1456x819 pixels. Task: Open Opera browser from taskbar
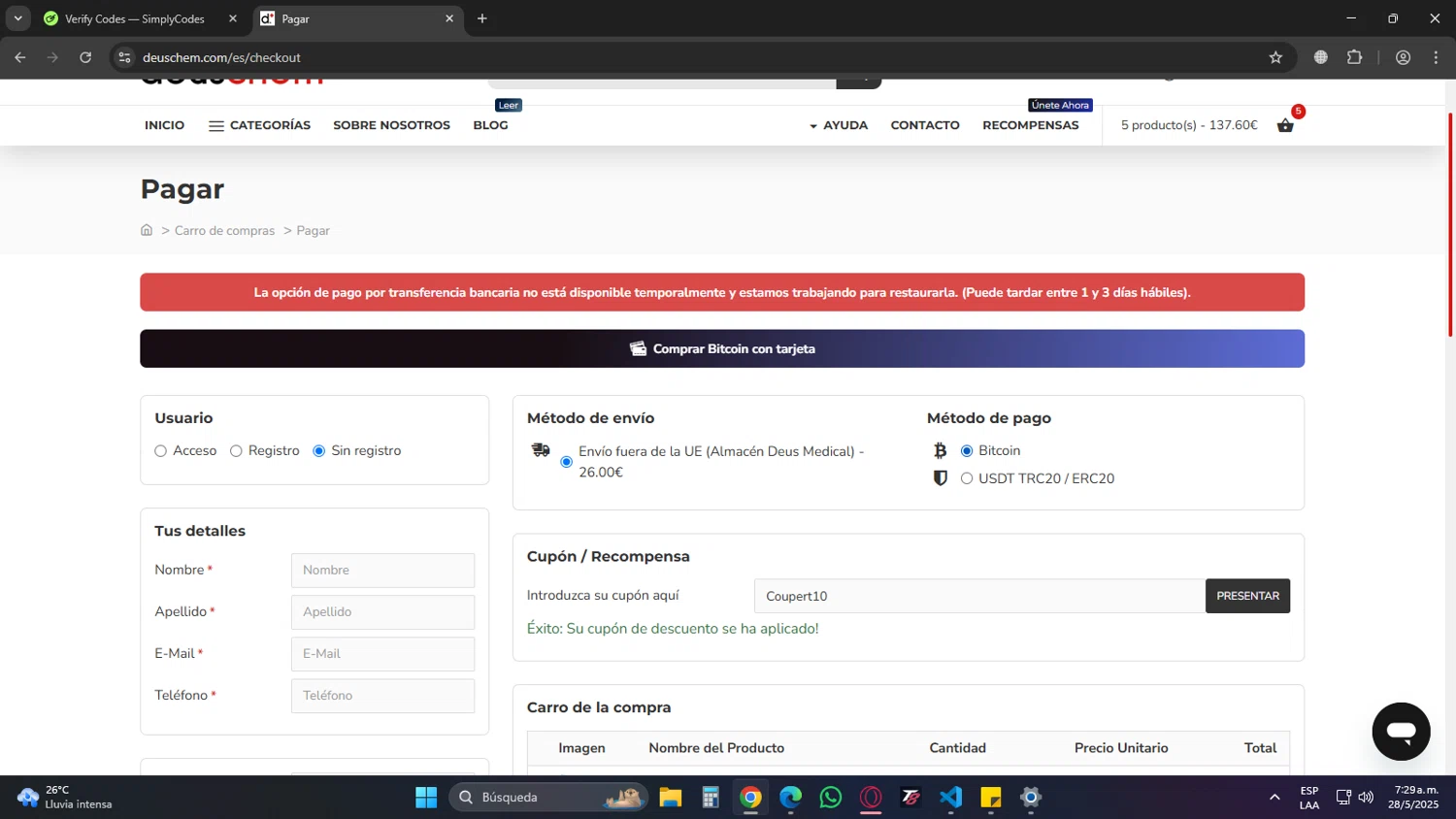pos(871,798)
